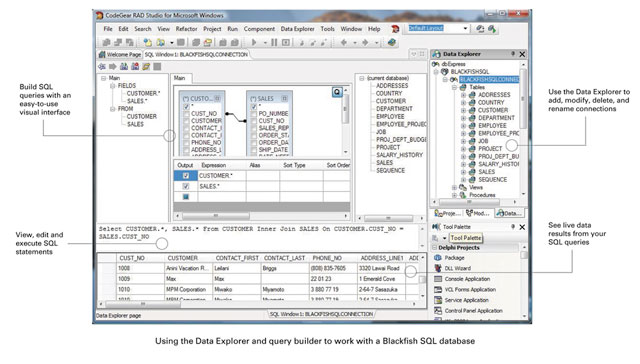Click the maximize icon on CUSTO... table box
This screenshot has width=640, height=364.
pyautogui.click(x=218, y=98)
